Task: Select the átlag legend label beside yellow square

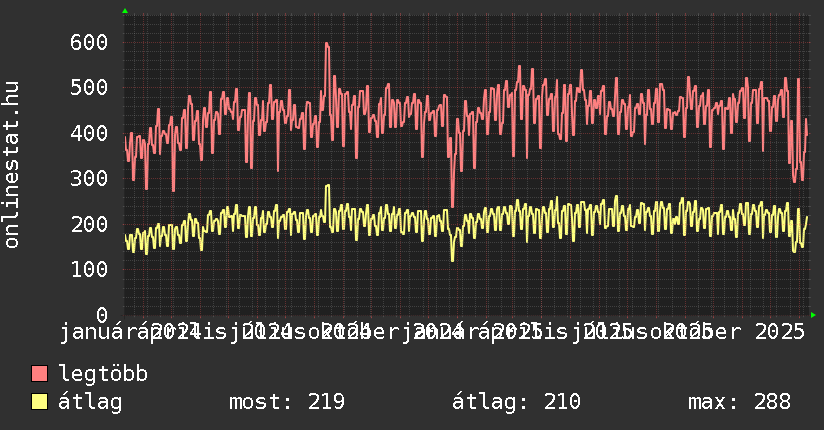Action: pos(91,402)
